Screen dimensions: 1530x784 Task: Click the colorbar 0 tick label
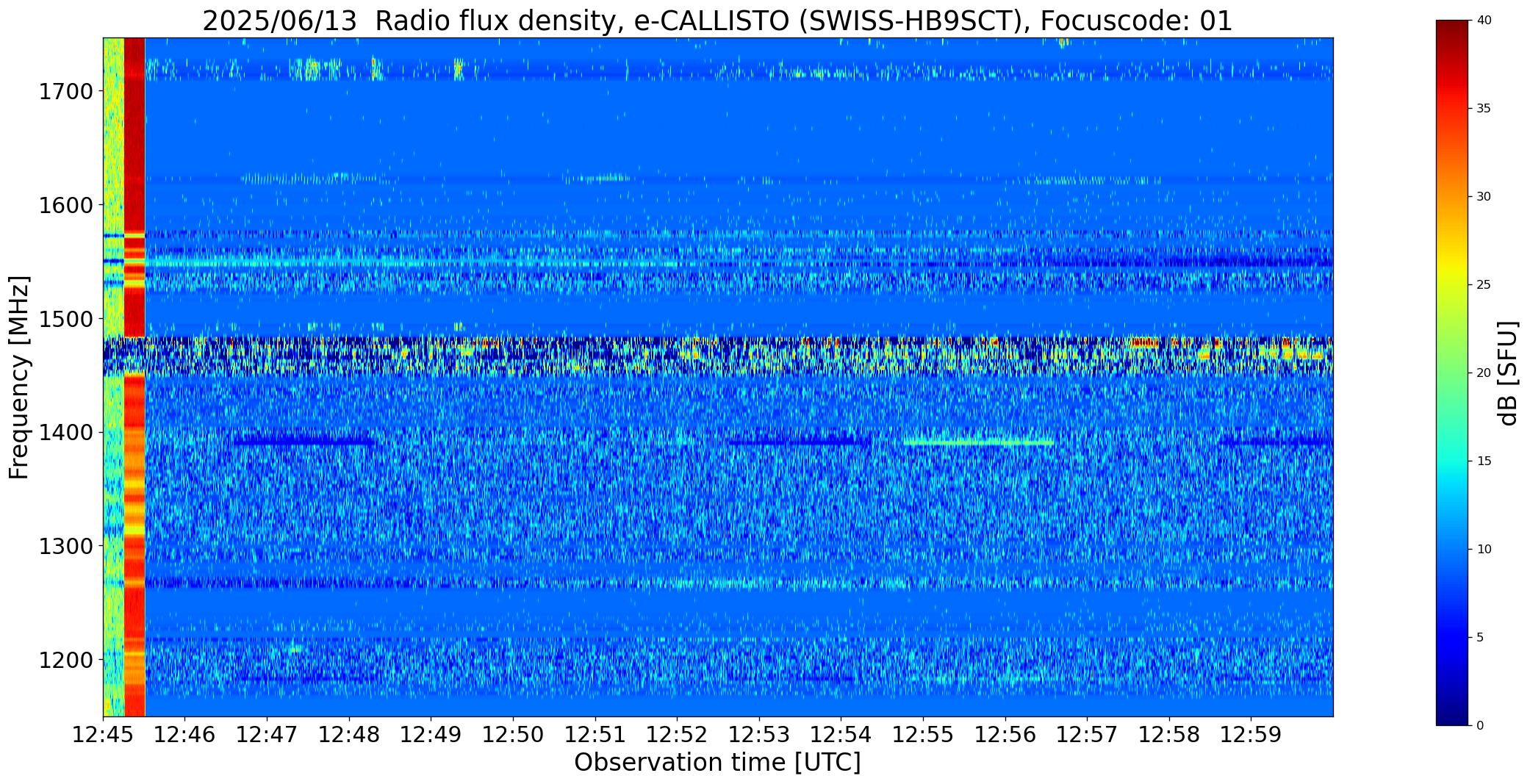(1480, 726)
